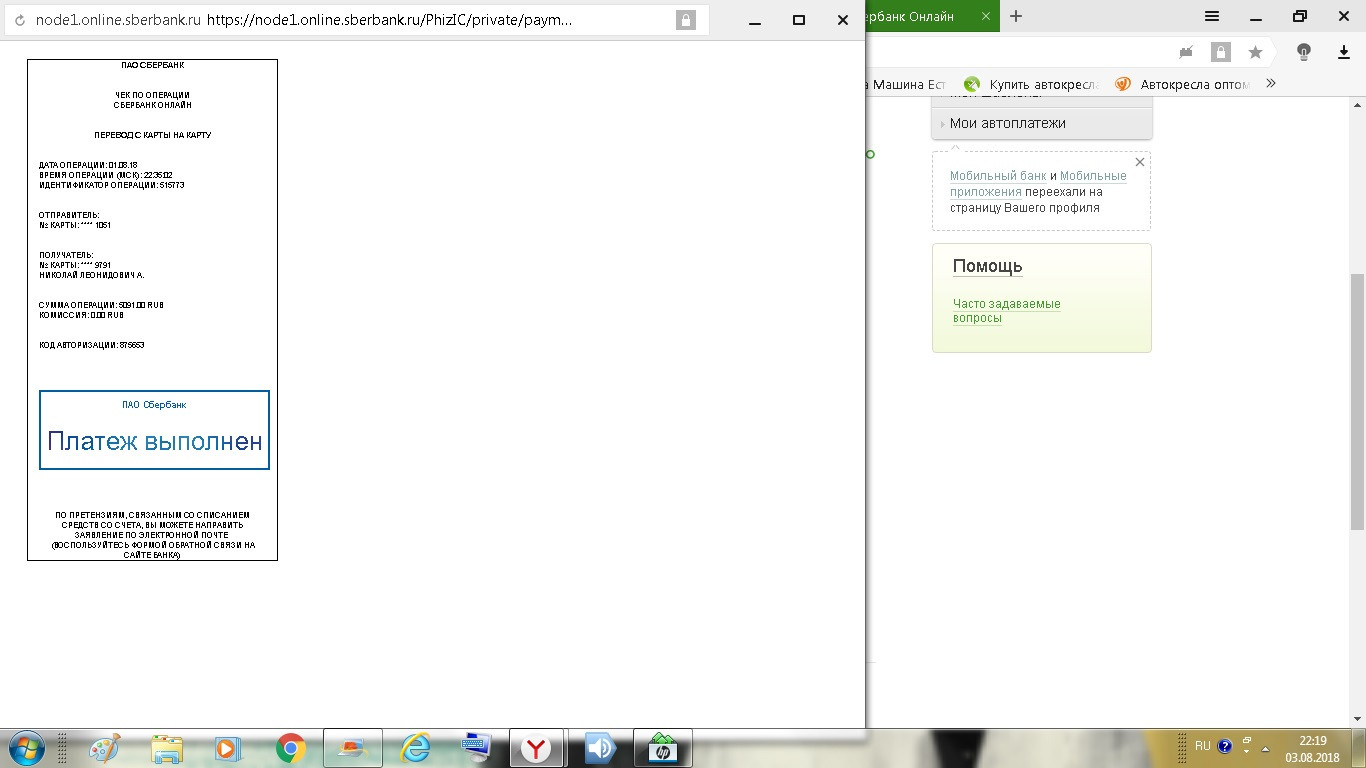Open Windows Explorer from taskbar
The height and width of the screenshot is (768, 1366).
coord(167,748)
